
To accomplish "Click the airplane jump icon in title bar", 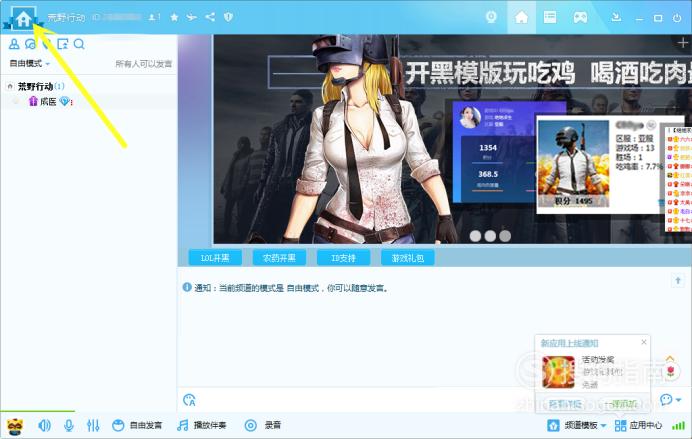I will (x=192, y=17).
